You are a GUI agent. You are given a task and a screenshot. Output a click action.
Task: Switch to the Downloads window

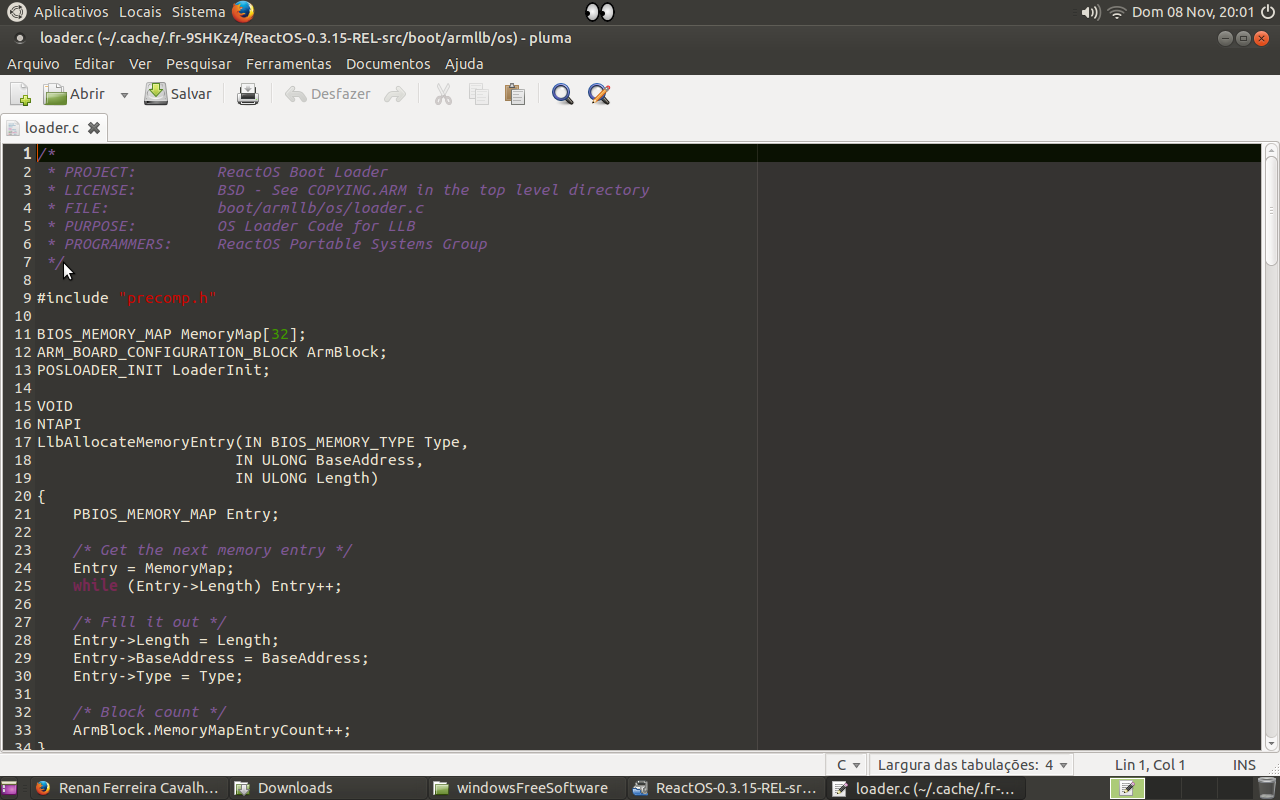327,788
